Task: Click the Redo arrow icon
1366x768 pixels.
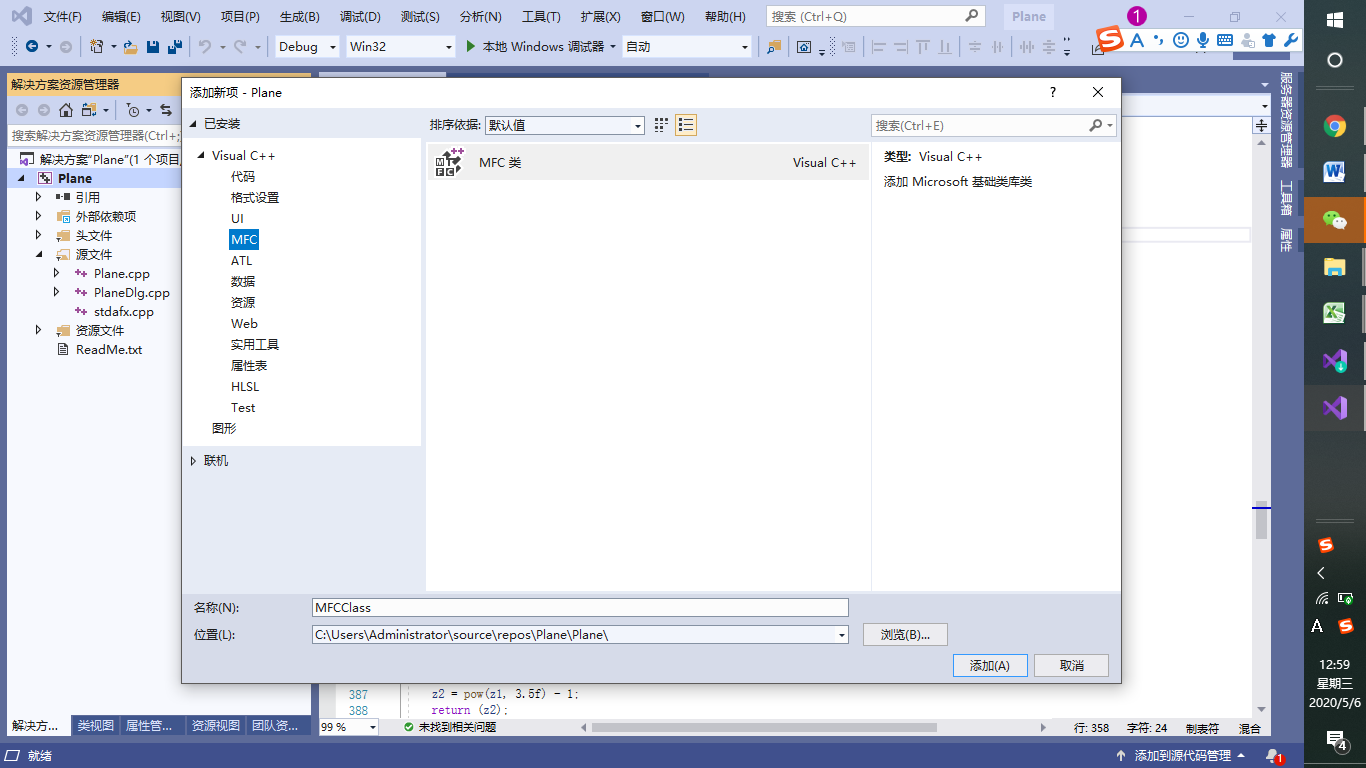Action: coord(240,47)
